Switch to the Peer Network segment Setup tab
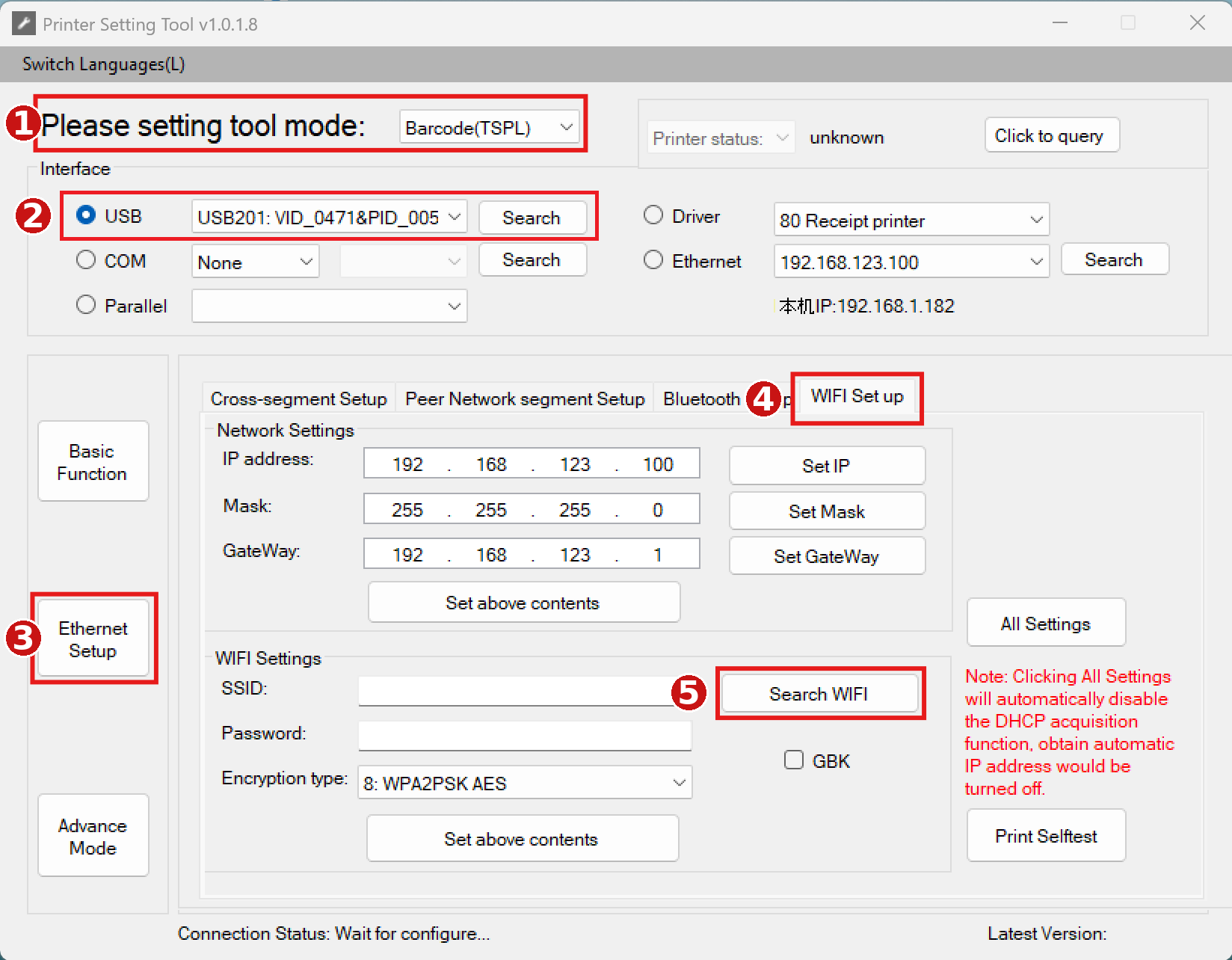This screenshot has height=960, width=1232. coord(525,399)
